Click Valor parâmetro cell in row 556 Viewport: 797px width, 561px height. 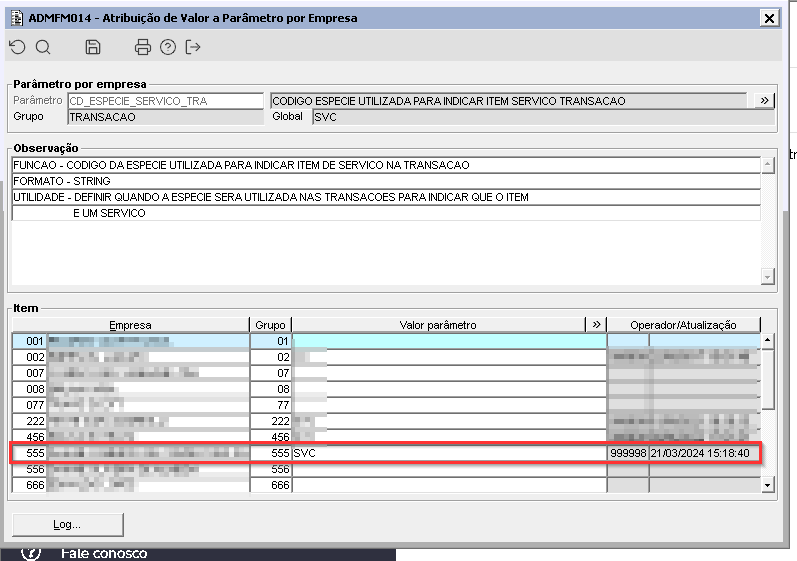pyautogui.click(x=449, y=469)
